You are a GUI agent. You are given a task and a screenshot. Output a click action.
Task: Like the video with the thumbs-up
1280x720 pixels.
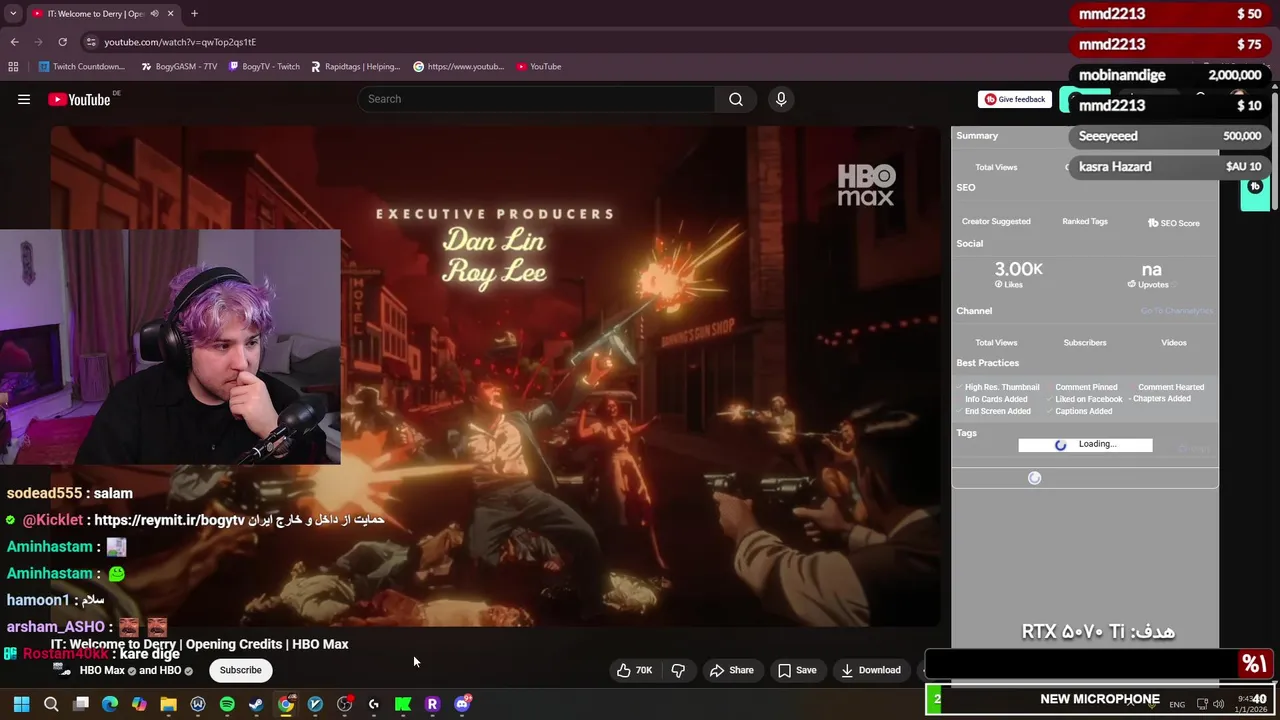point(634,670)
